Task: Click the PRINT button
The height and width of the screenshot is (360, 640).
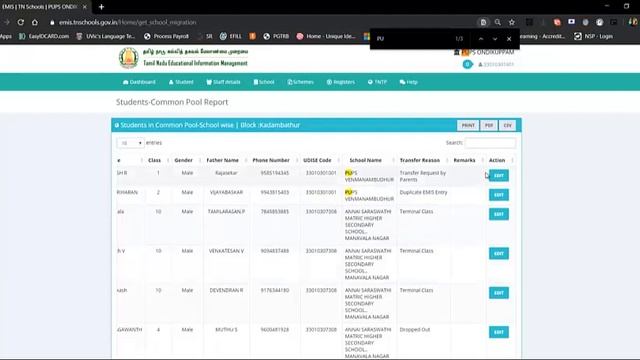Action: pyautogui.click(x=468, y=125)
